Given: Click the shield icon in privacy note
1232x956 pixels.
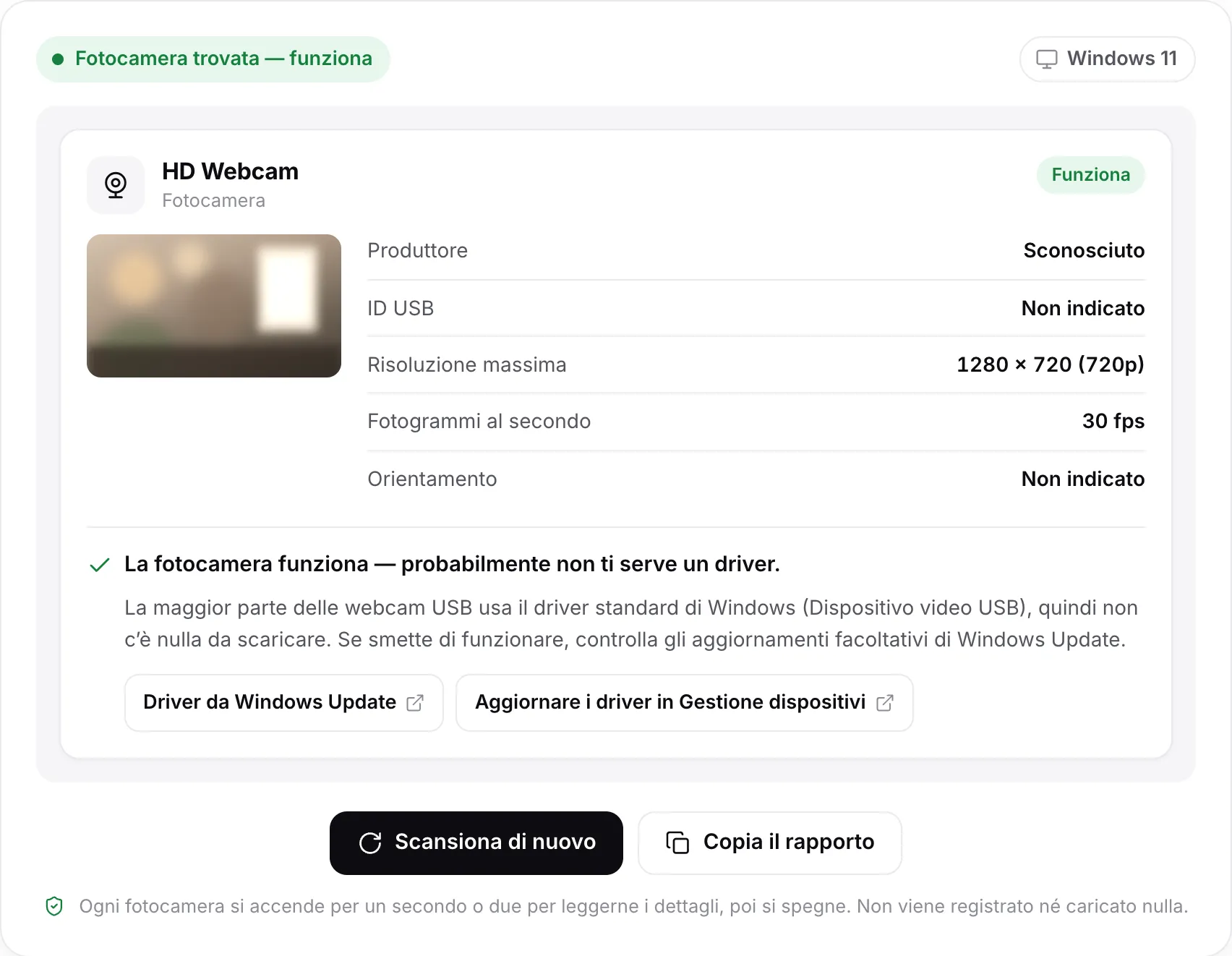Looking at the screenshot, I should point(54,906).
